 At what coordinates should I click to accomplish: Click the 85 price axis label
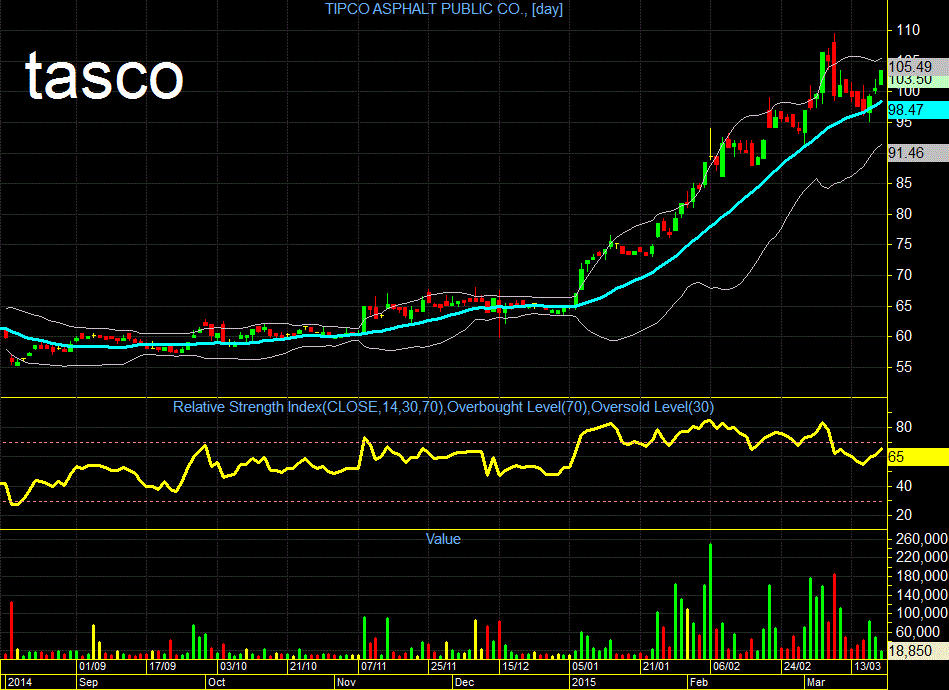pos(904,183)
